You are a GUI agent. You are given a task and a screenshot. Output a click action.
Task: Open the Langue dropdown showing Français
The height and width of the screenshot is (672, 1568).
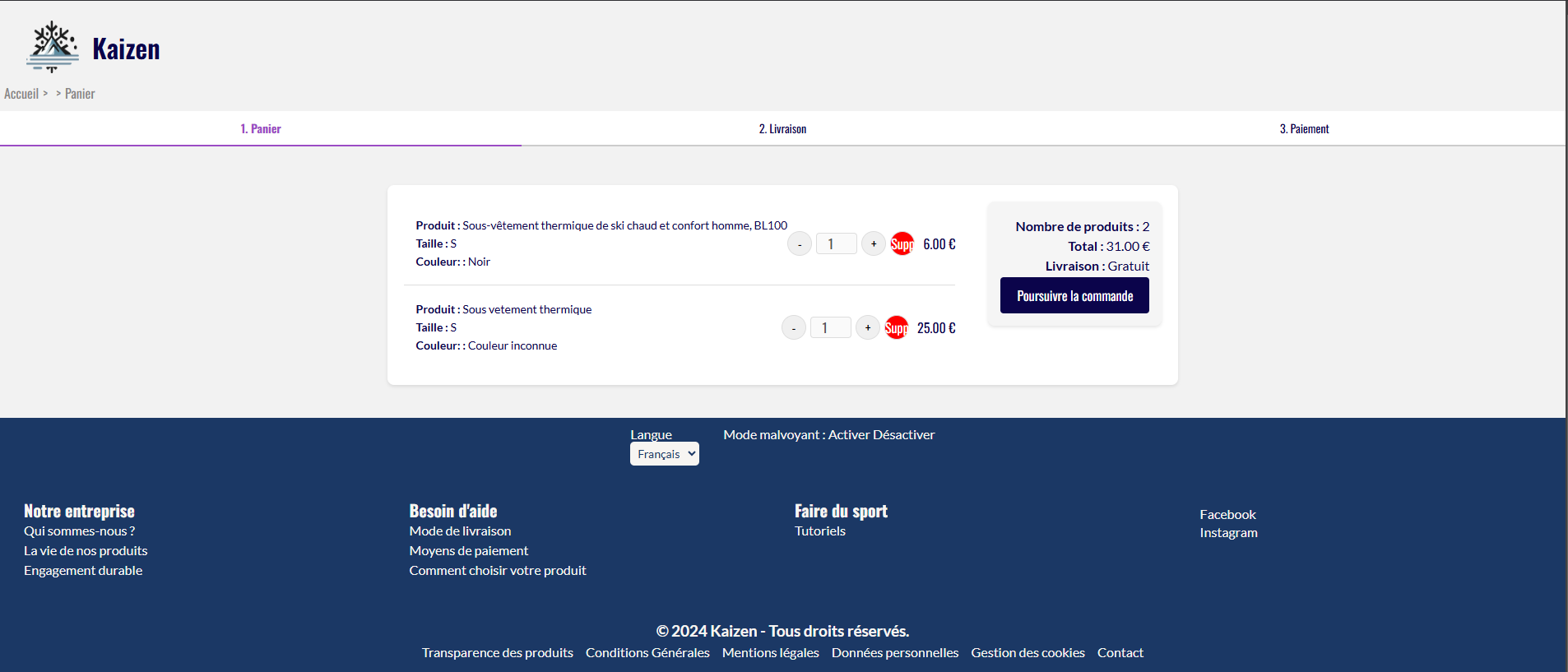664,454
